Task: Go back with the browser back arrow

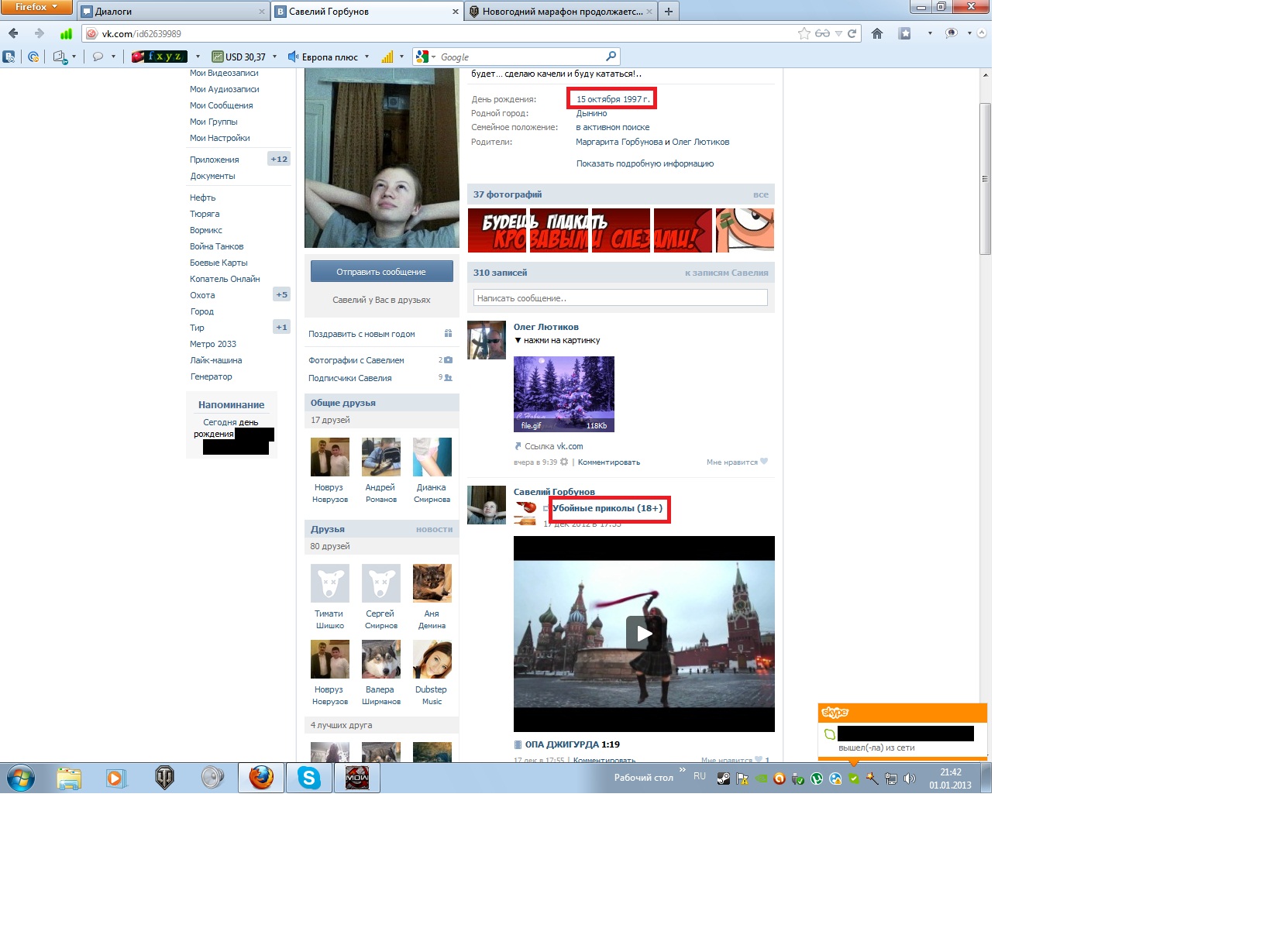Action: [13, 33]
